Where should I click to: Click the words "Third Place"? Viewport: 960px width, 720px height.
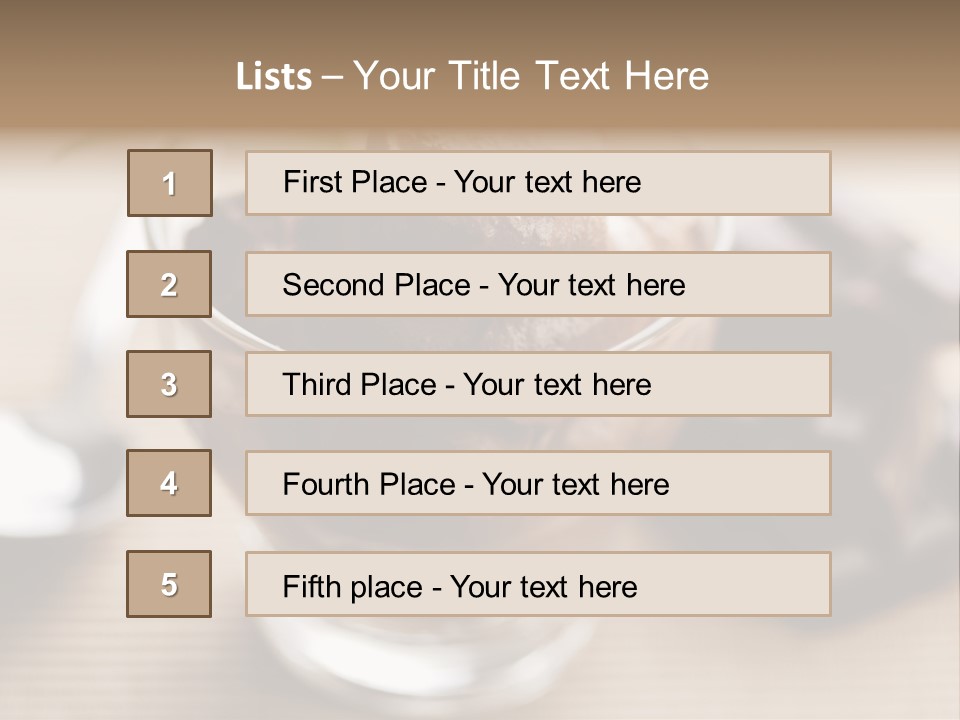click(359, 385)
